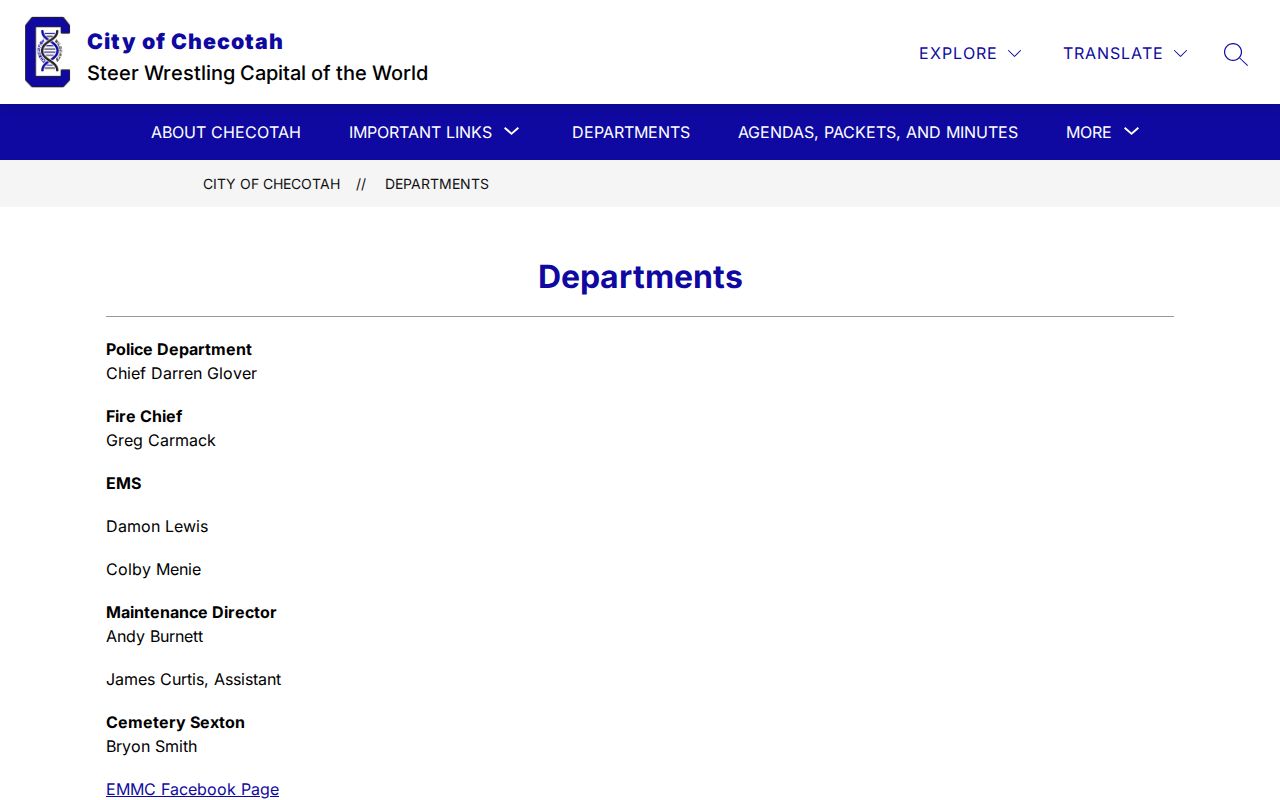This screenshot has height=800, width=1280.
Task: Click the City of Checotah logo
Action: pos(48,52)
